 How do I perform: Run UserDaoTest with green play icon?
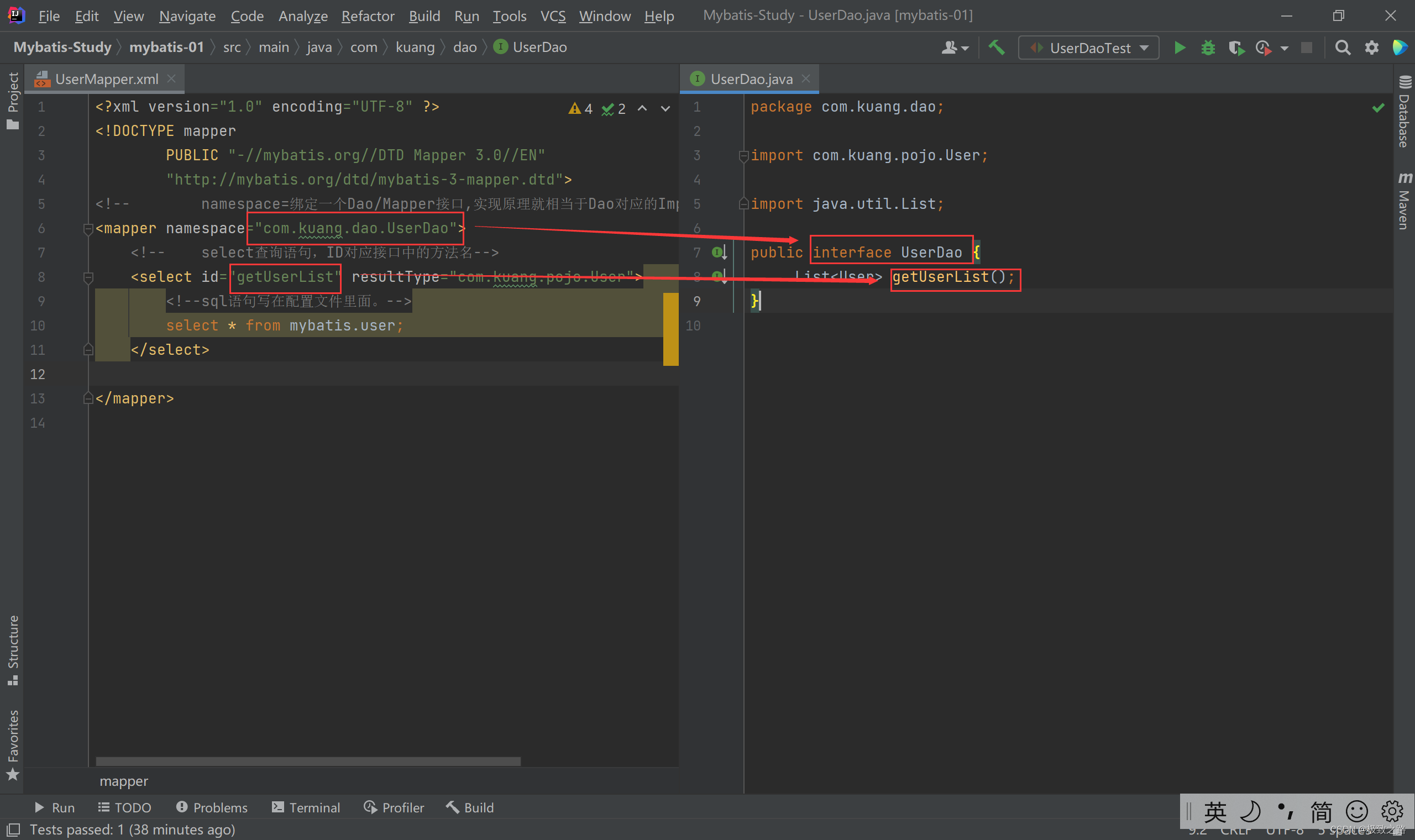click(x=1180, y=48)
